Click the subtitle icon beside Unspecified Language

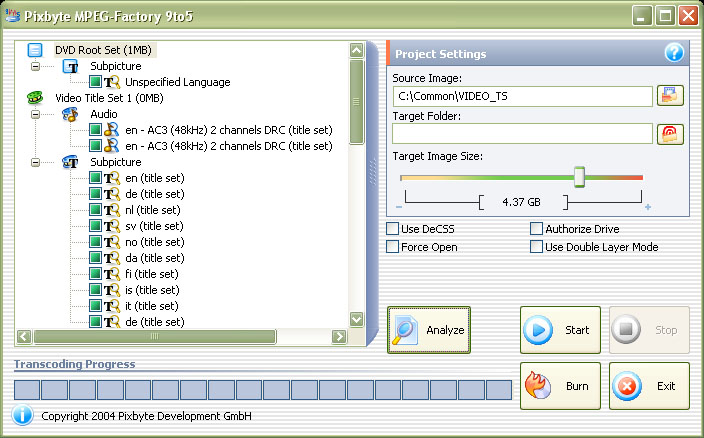pyautogui.click(x=112, y=82)
